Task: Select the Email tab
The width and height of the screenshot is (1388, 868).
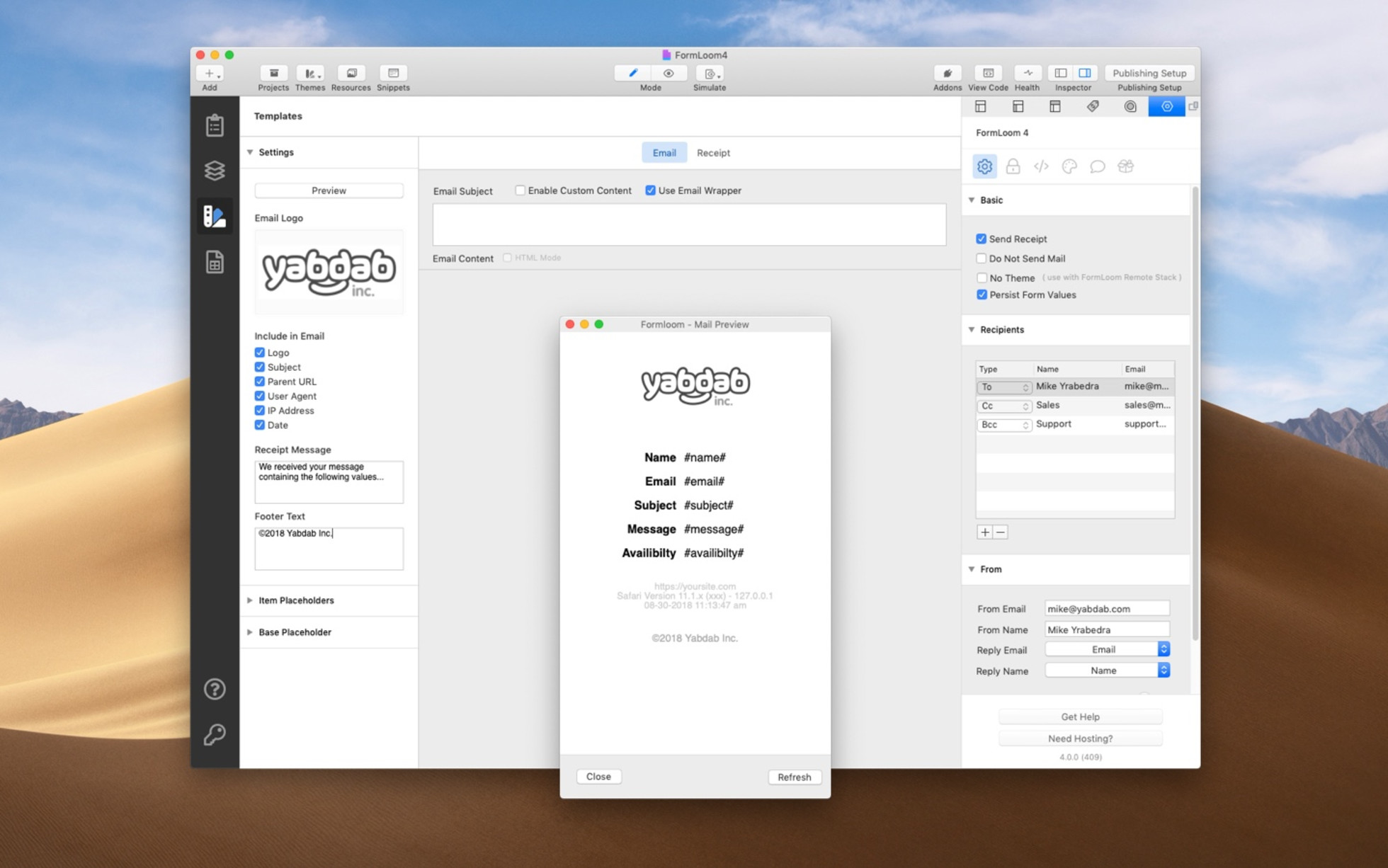Action: tap(664, 153)
